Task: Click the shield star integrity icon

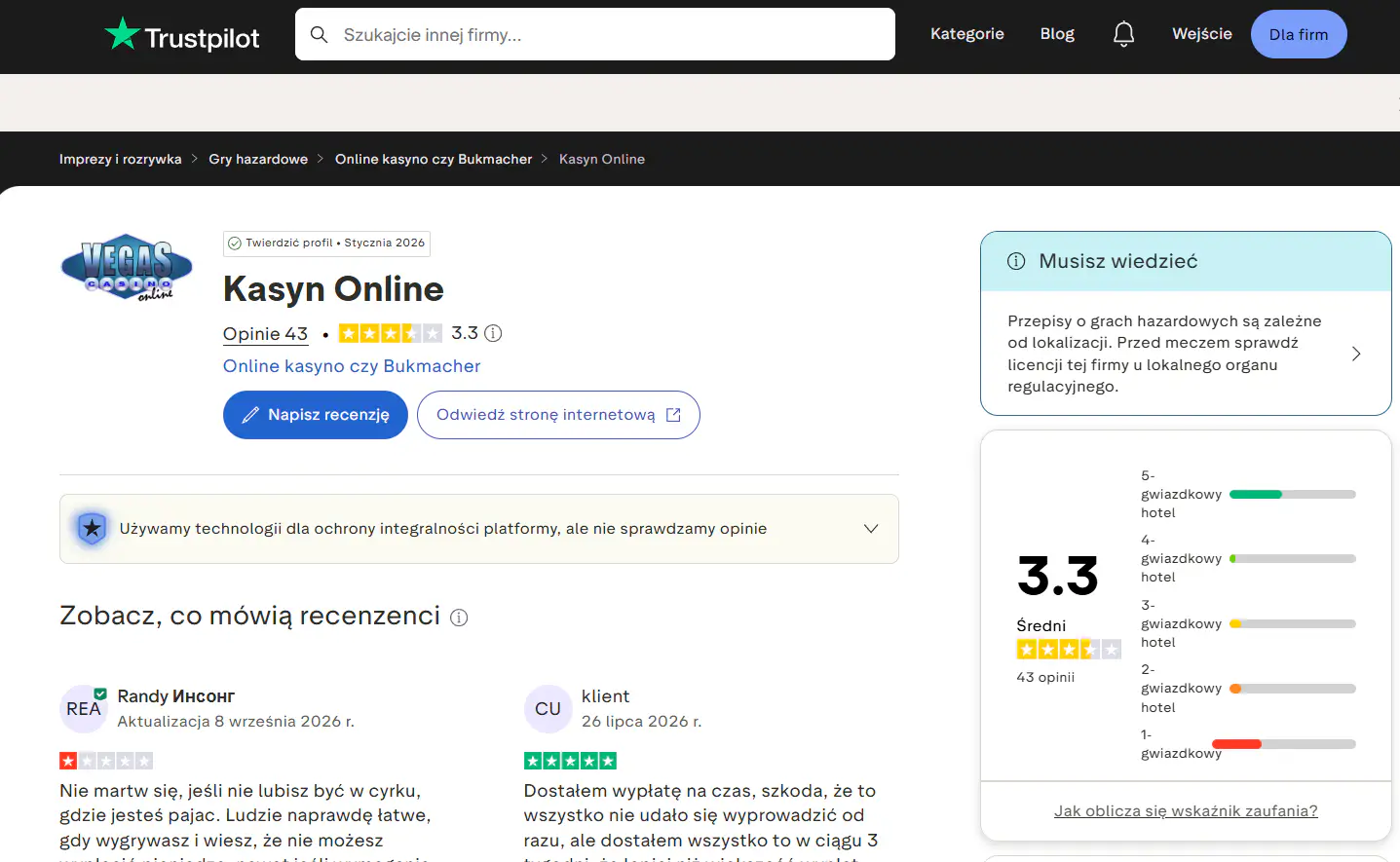Action: pos(92,529)
